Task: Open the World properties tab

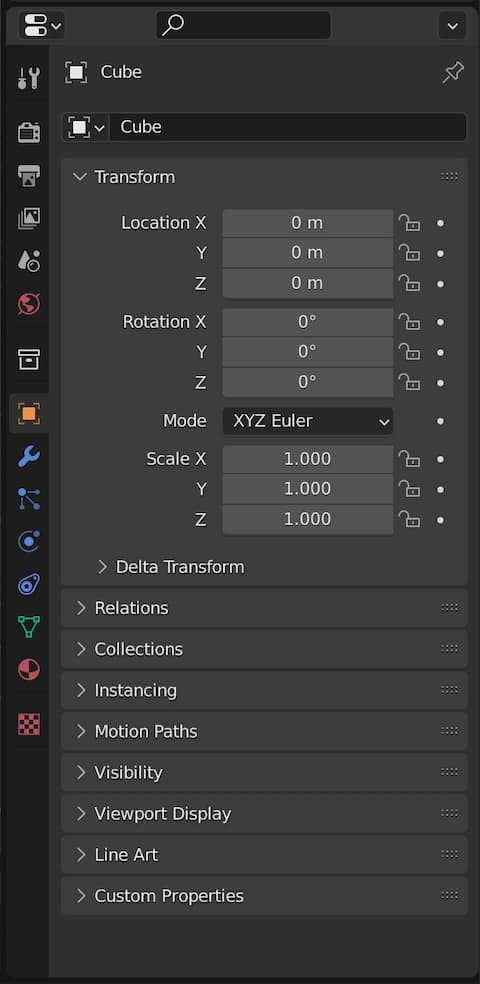Action: tap(29, 304)
